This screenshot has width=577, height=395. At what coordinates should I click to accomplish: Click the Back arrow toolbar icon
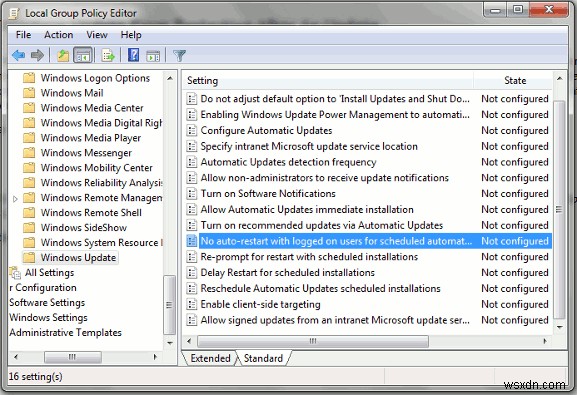(18, 56)
